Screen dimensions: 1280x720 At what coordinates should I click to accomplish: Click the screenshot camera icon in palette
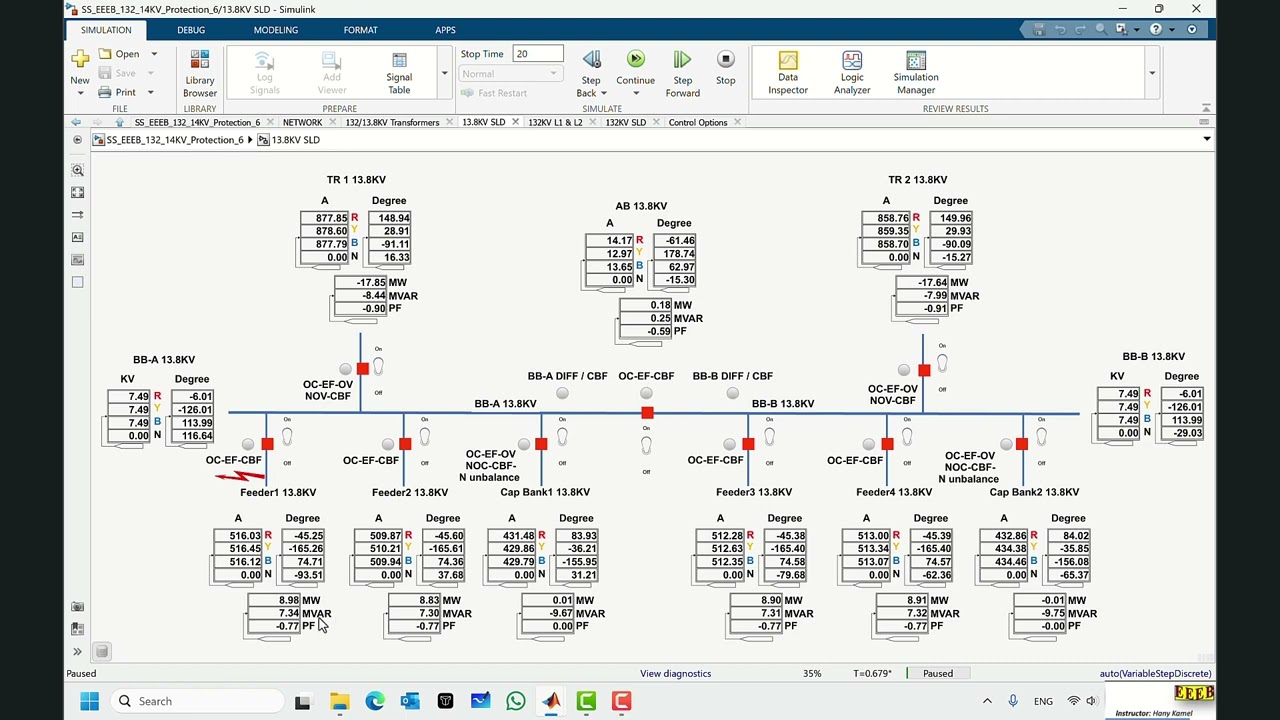point(77,607)
